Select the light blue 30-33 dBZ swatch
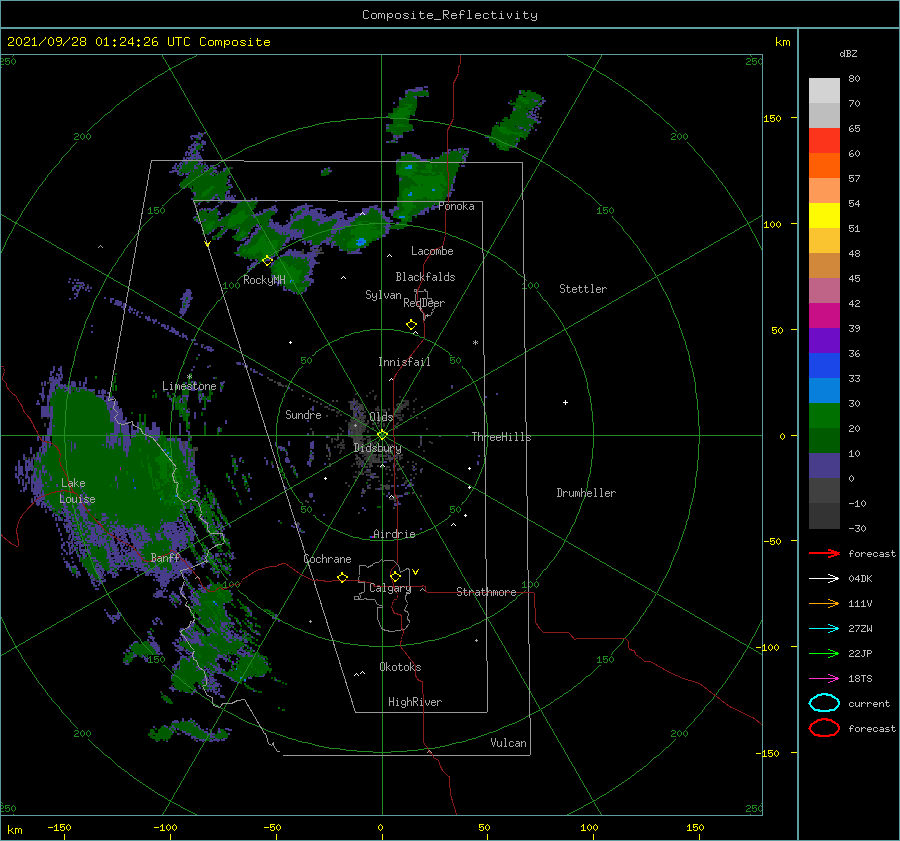Viewport: 900px width, 841px height. click(x=824, y=390)
